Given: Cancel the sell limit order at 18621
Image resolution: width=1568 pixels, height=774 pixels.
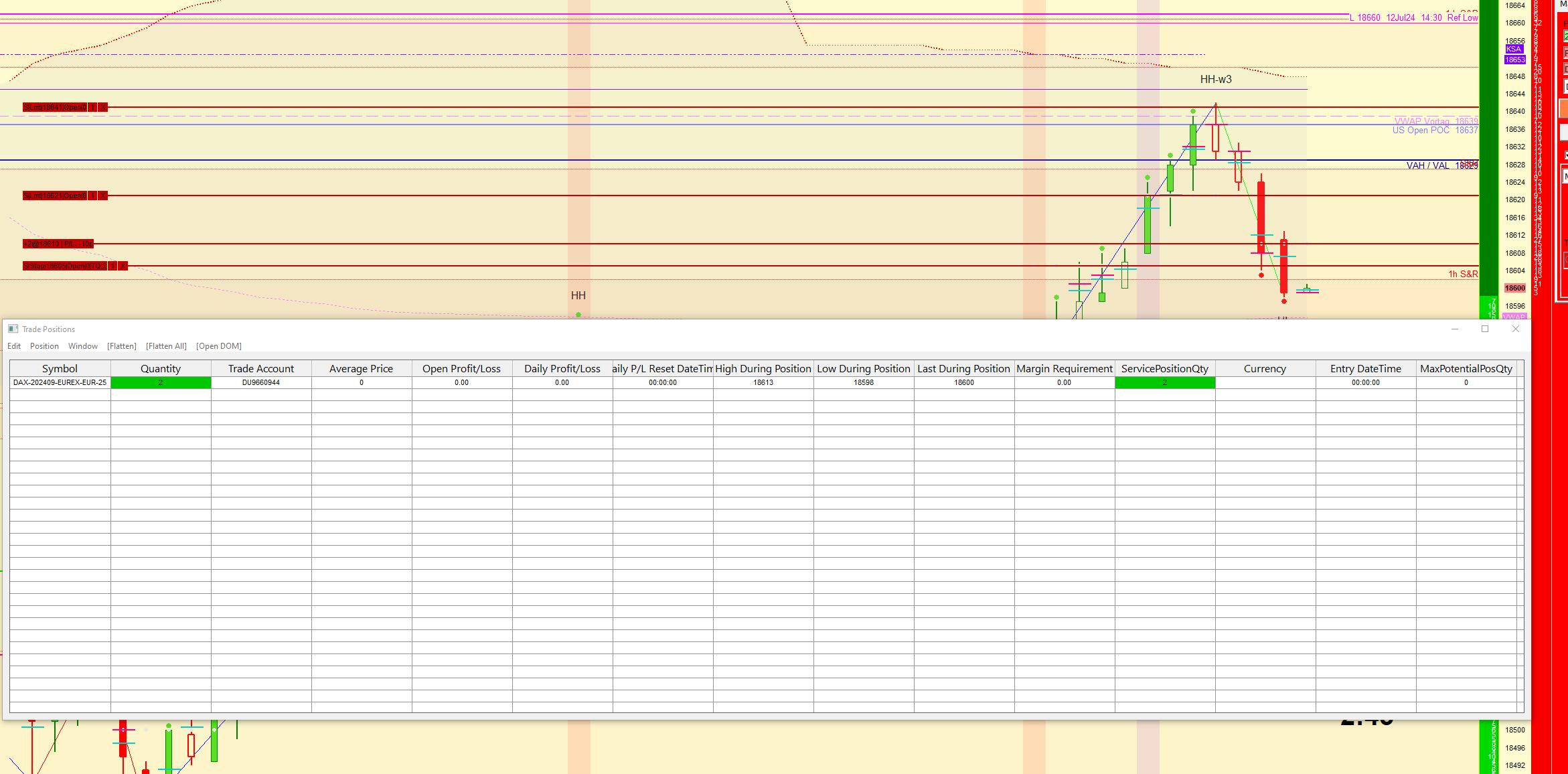Looking at the screenshot, I should point(102,196).
